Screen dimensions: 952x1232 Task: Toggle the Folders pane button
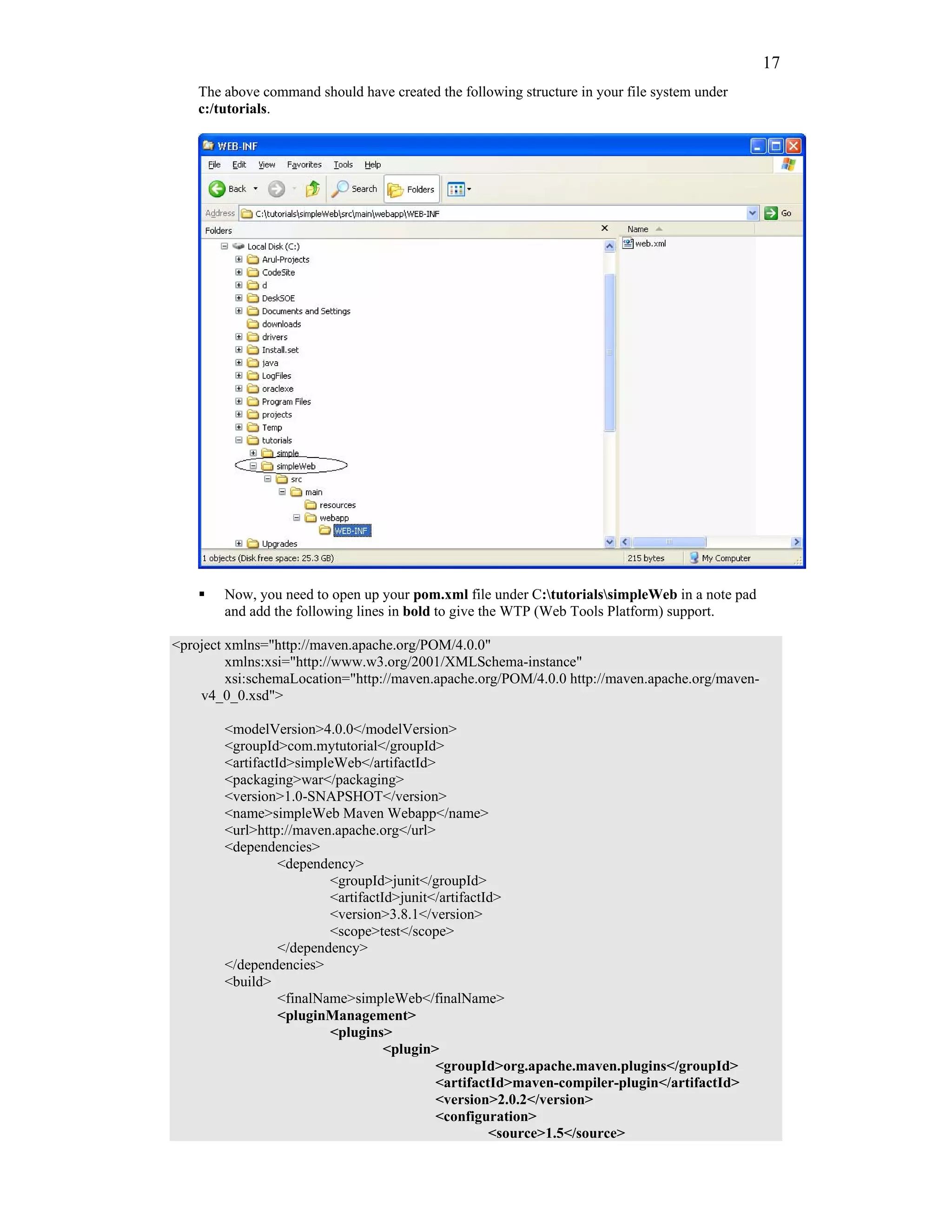tap(412, 190)
